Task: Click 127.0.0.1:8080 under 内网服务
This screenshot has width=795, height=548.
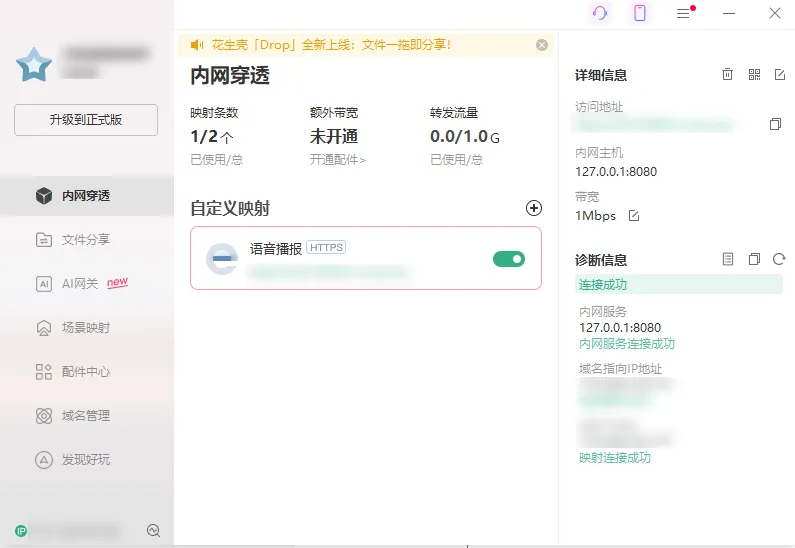Action: click(x=620, y=328)
